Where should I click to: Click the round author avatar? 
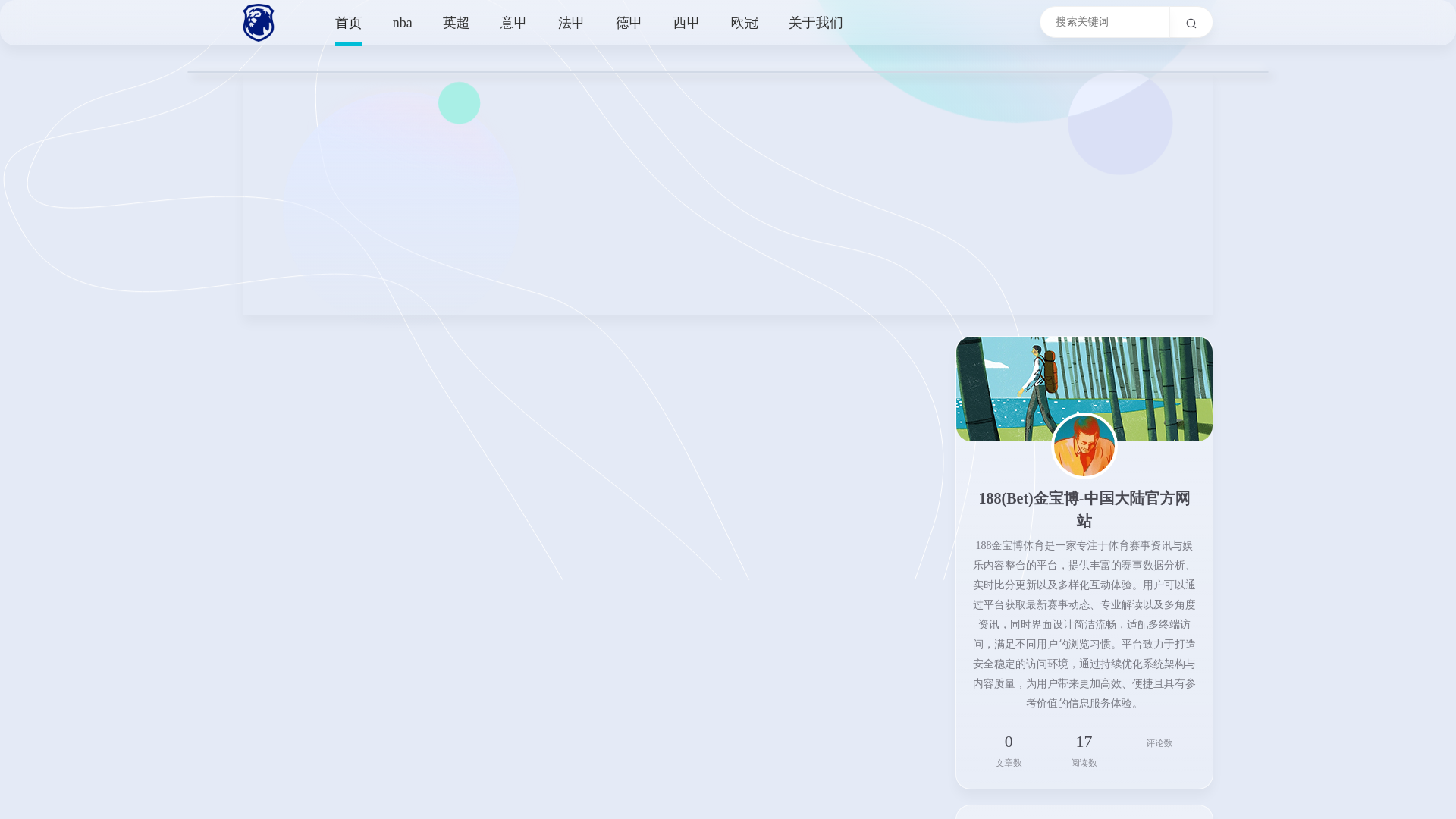click(x=1084, y=446)
